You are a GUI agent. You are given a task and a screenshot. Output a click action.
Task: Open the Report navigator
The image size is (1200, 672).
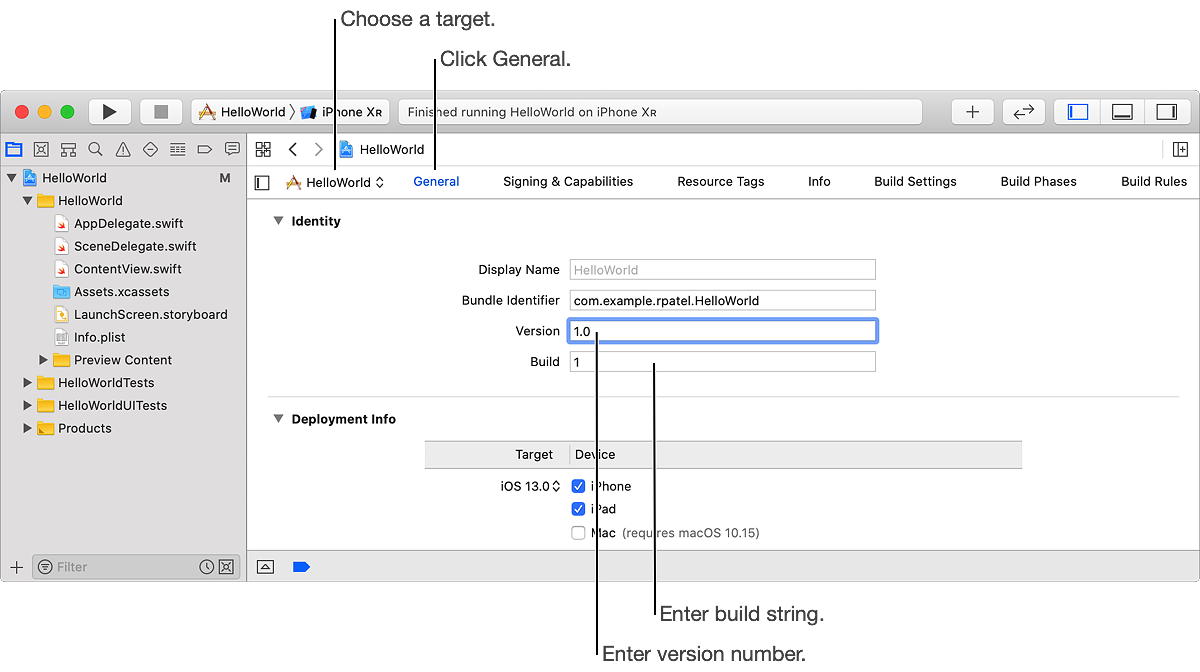tap(232, 149)
